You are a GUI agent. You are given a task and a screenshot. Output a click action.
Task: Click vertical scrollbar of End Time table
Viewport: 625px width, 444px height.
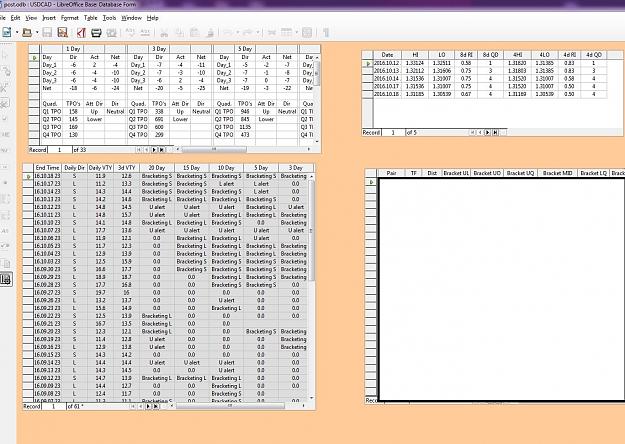(311, 230)
